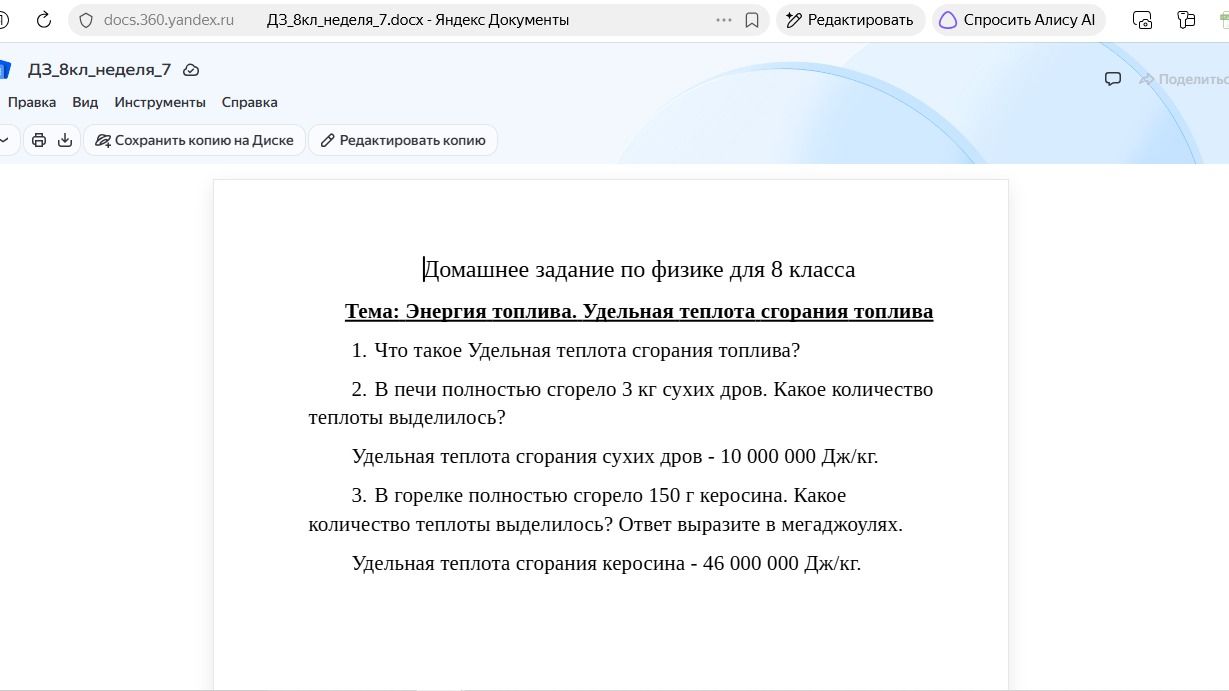The width and height of the screenshot is (1229, 691).
Task: Click the address bar docs.360.yandex.ru
Action: point(169,20)
